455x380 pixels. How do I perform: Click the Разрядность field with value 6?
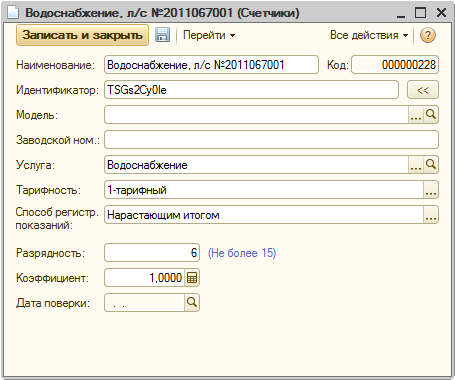(152, 253)
